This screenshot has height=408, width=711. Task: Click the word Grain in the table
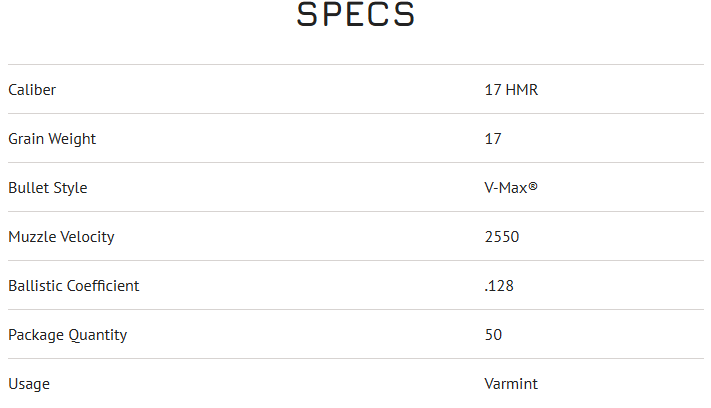(x=27, y=139)
